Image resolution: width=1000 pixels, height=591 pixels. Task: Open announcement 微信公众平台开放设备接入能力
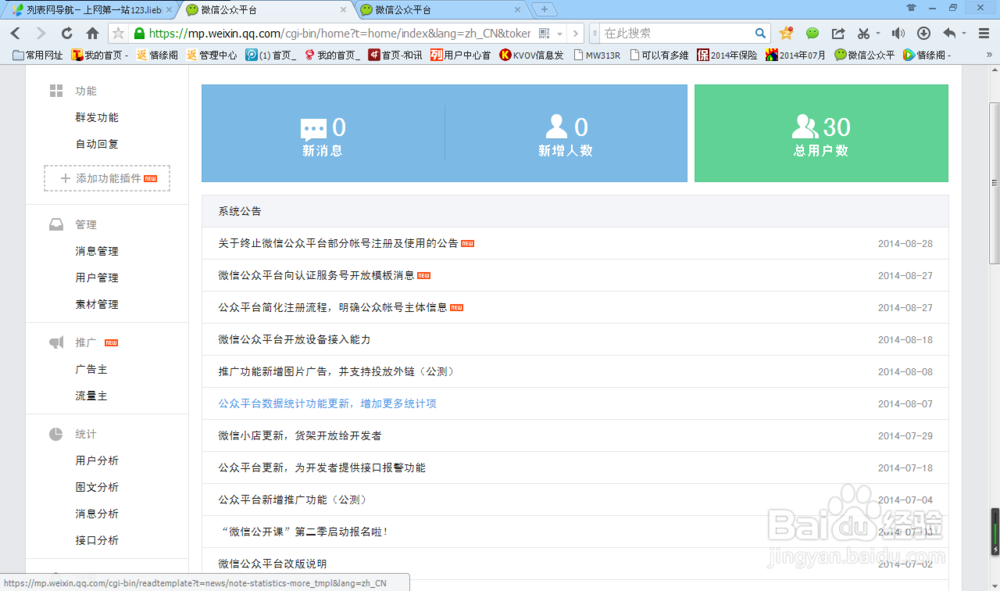(294, 340)
